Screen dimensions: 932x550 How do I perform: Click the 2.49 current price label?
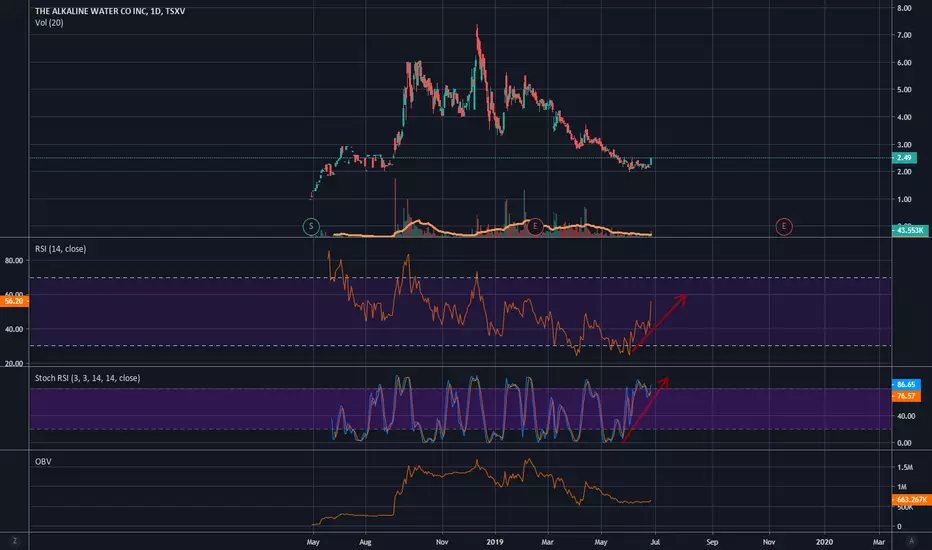[904, 158]
